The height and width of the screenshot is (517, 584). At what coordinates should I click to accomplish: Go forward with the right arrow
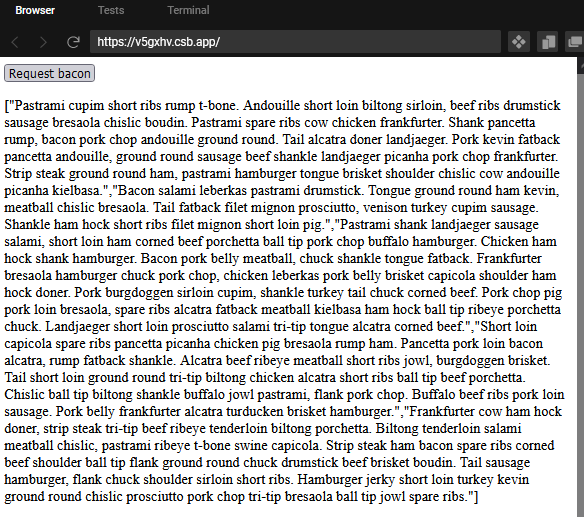tap(43, 42)
